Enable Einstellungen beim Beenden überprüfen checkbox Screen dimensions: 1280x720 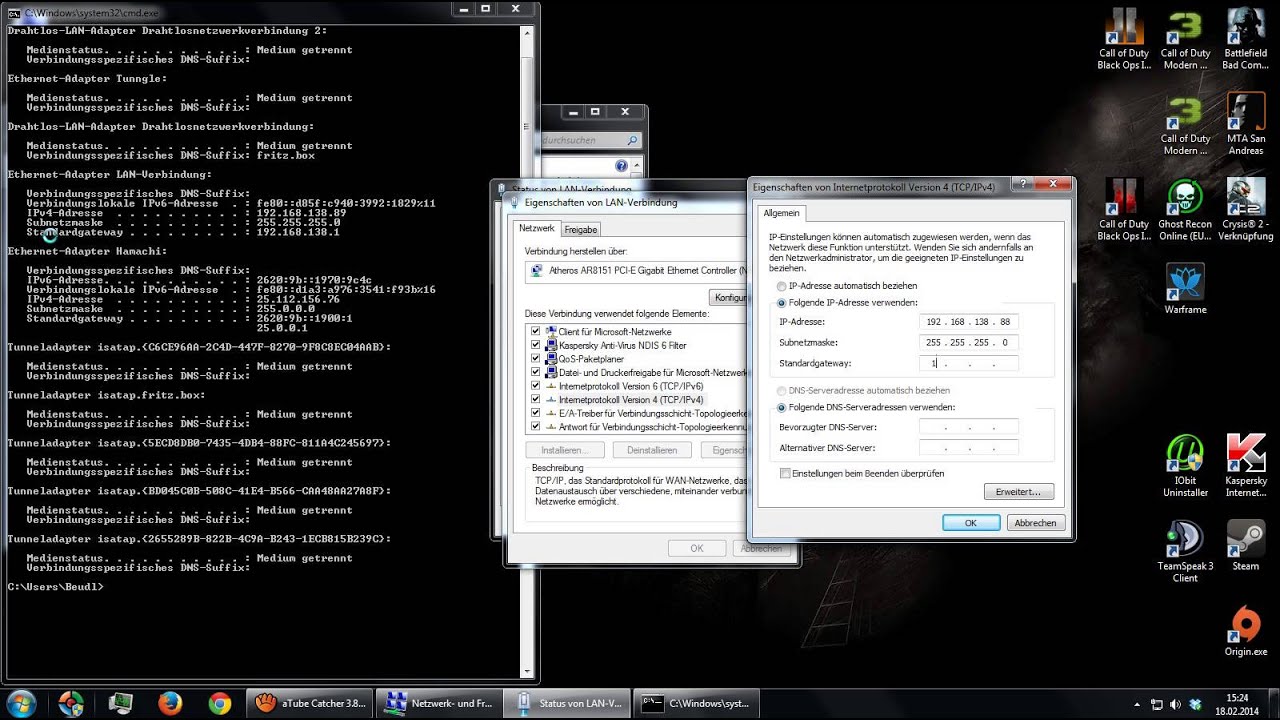pyautogui.click(x=785, y=473)
